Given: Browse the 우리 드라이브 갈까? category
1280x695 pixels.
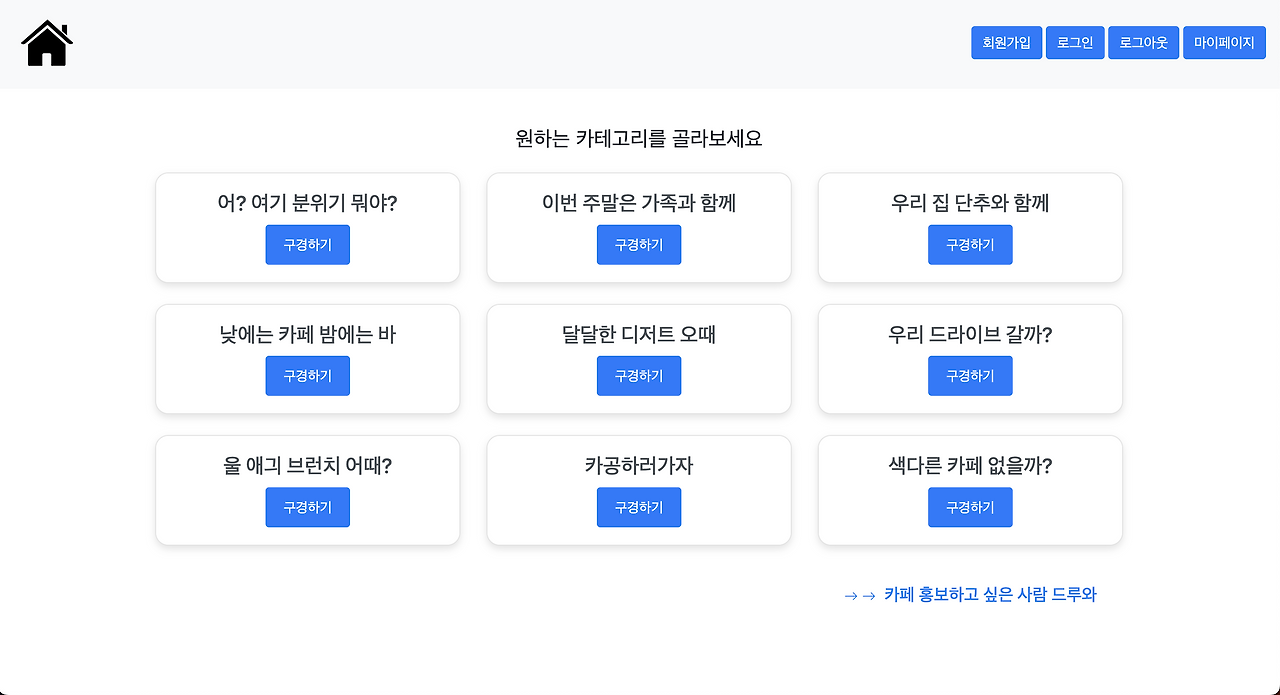Looking at the screenshot, I should tap(970, 376).
